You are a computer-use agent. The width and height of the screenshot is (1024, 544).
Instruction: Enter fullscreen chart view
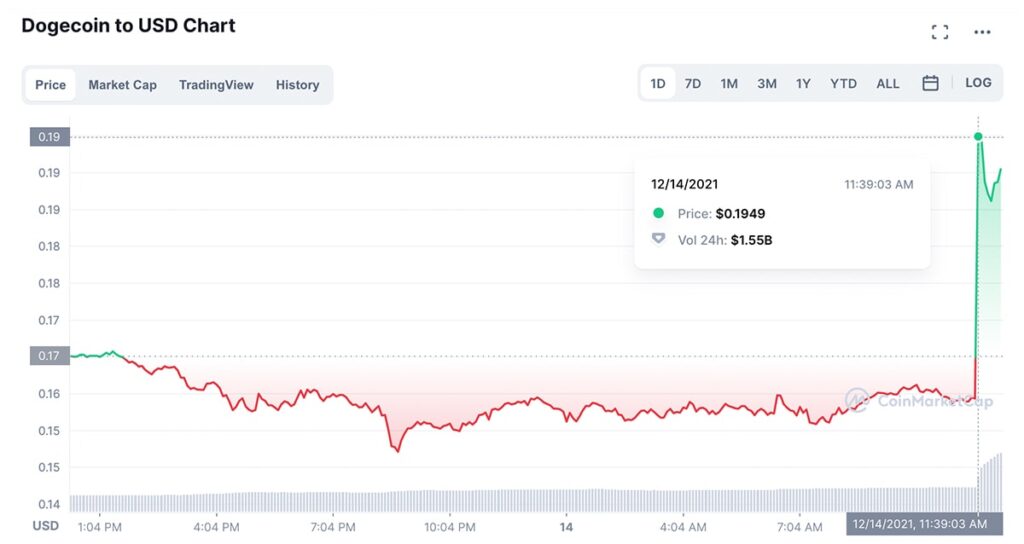939,32
